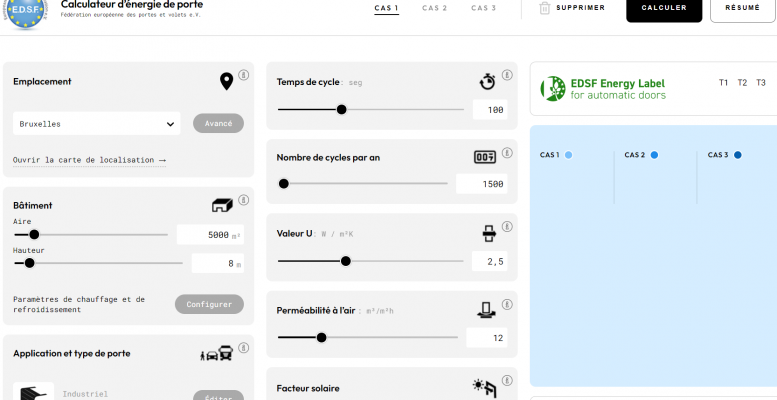The image size is (777, 400).
Task: Click the Calculer button
Action: click(x=664, y=9)
